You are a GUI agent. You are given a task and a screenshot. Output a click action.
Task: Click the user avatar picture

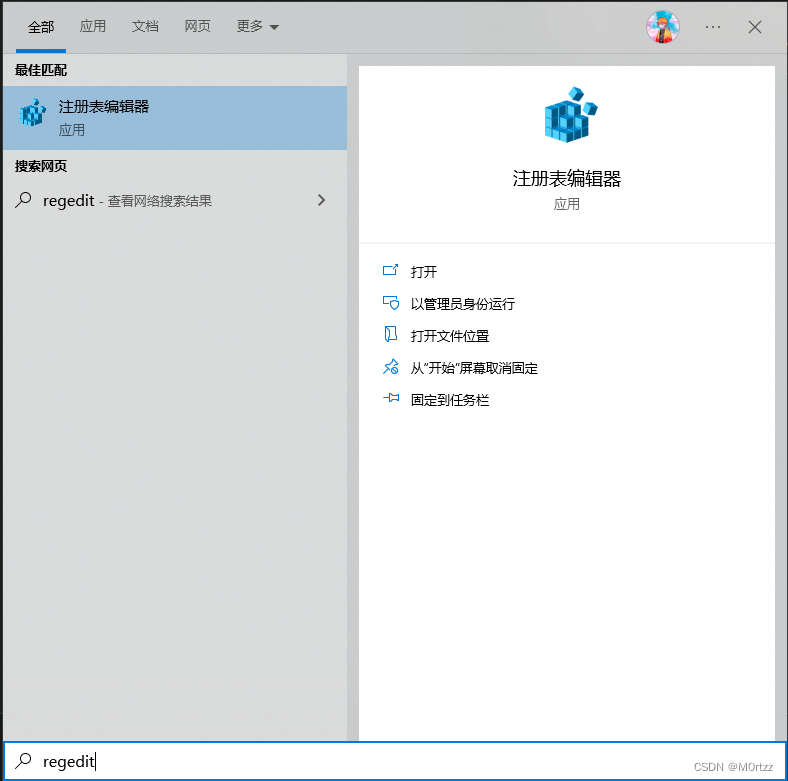click(662, 27)
